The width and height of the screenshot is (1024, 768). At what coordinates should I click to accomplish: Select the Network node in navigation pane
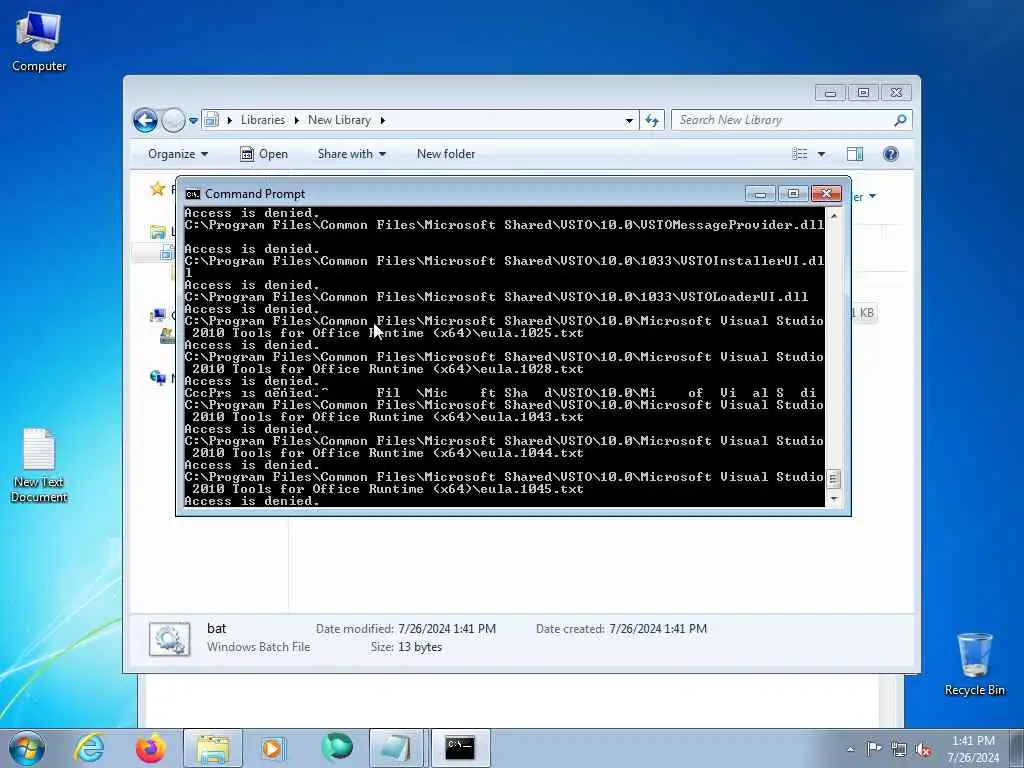point(157,377)
